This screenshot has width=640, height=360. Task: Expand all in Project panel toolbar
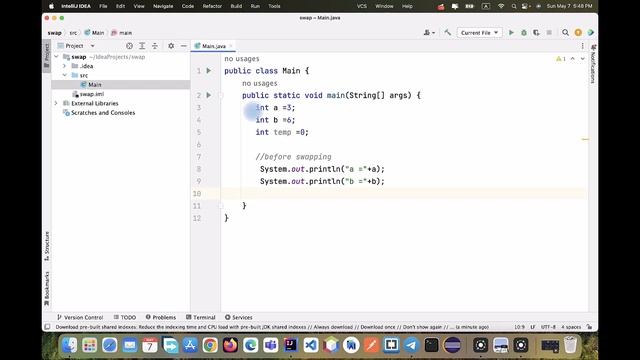tap(142, 46)
